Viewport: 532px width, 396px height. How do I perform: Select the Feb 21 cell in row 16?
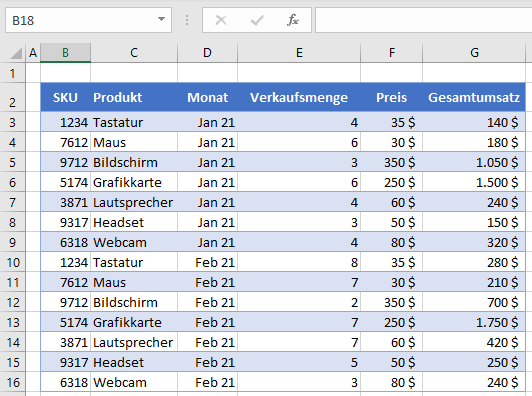coord(207,382)
